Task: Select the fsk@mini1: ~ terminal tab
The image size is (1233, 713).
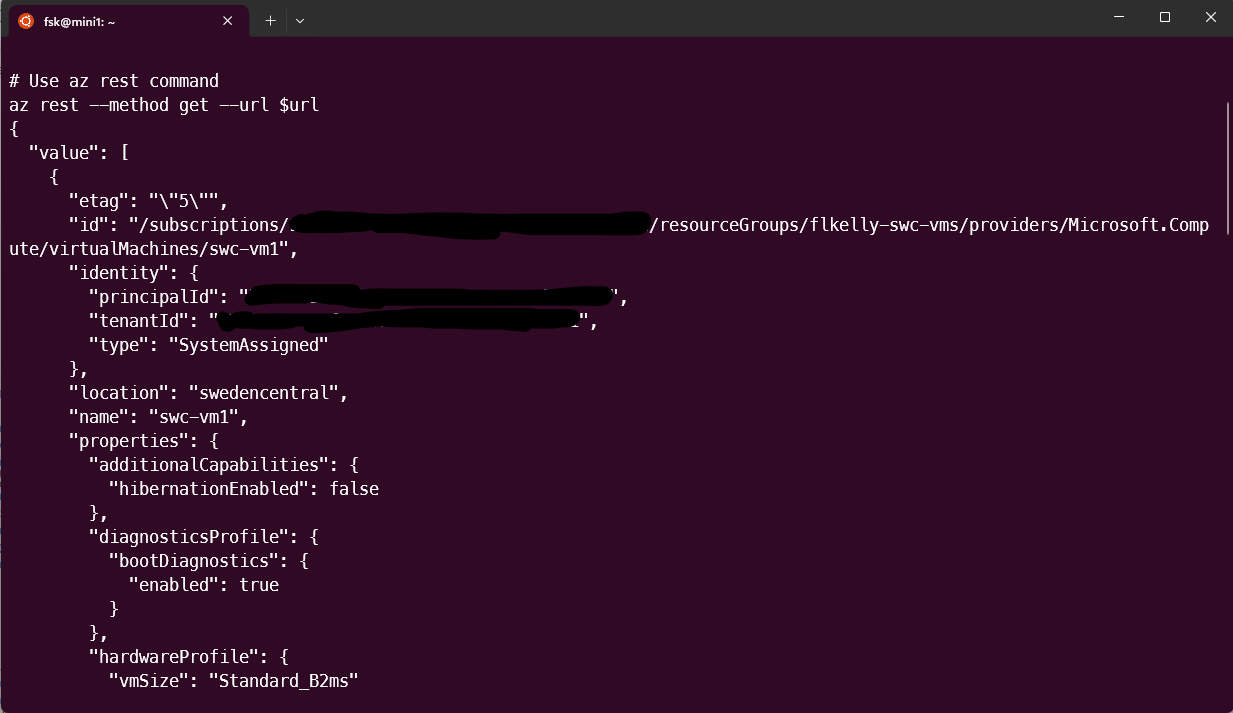Action: coord(126,20)
